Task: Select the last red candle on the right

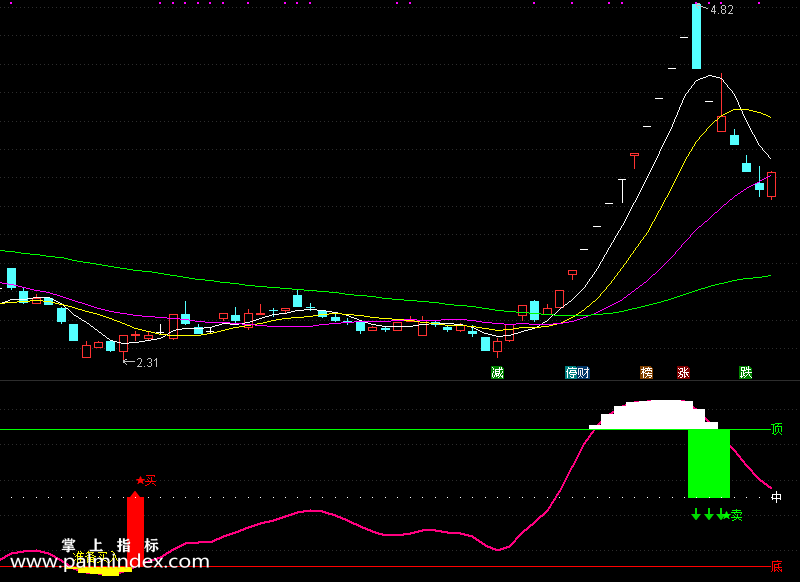Action: tap(771, 185)
